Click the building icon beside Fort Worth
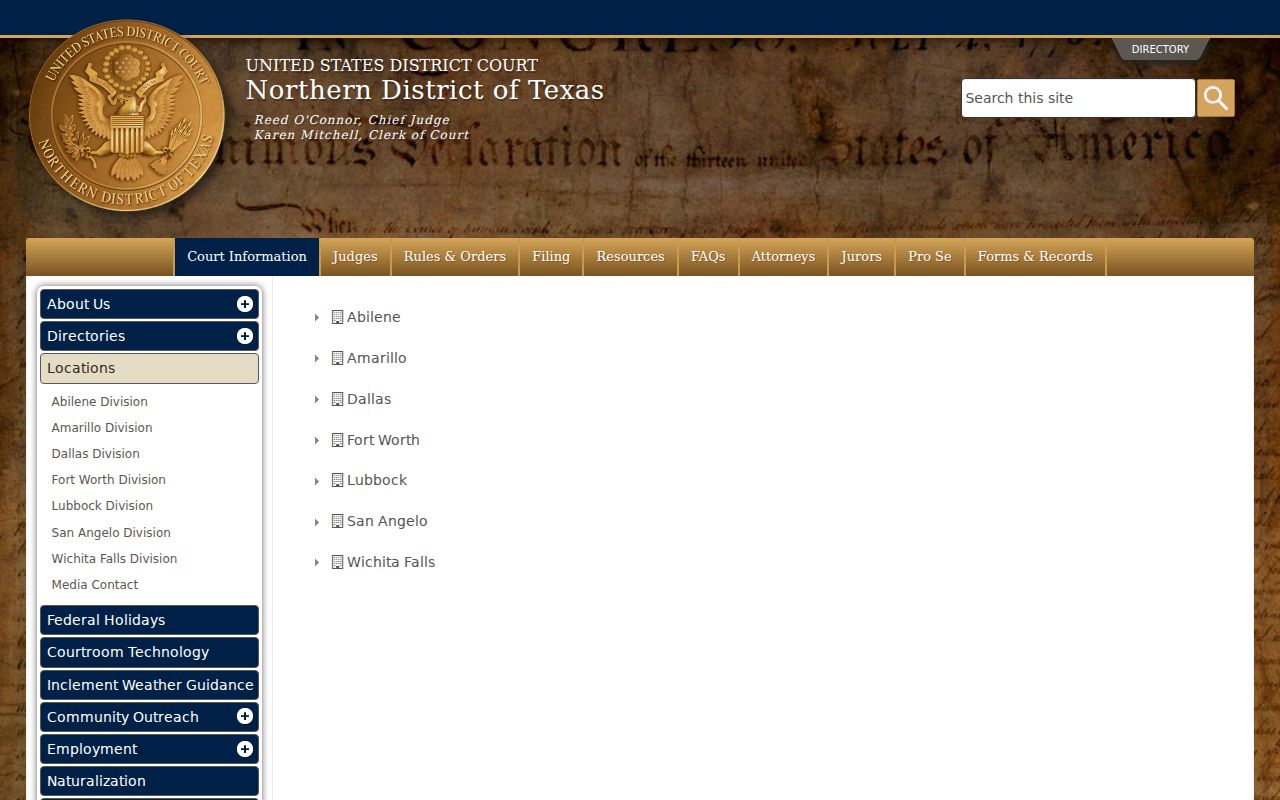The image size is (1280, 800). [337, 440]
